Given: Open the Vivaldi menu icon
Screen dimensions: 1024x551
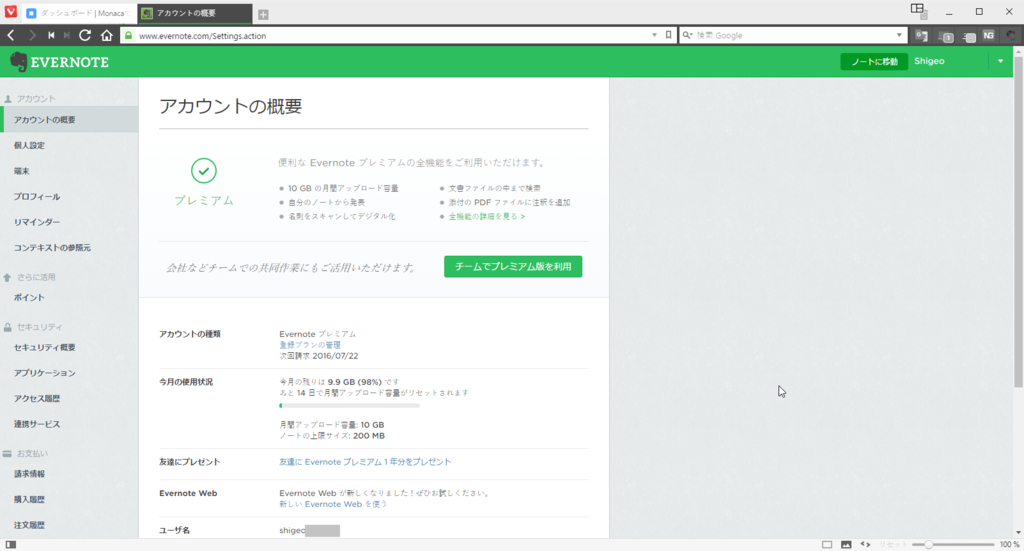Looking at the screenshot, I should (10, 11).
